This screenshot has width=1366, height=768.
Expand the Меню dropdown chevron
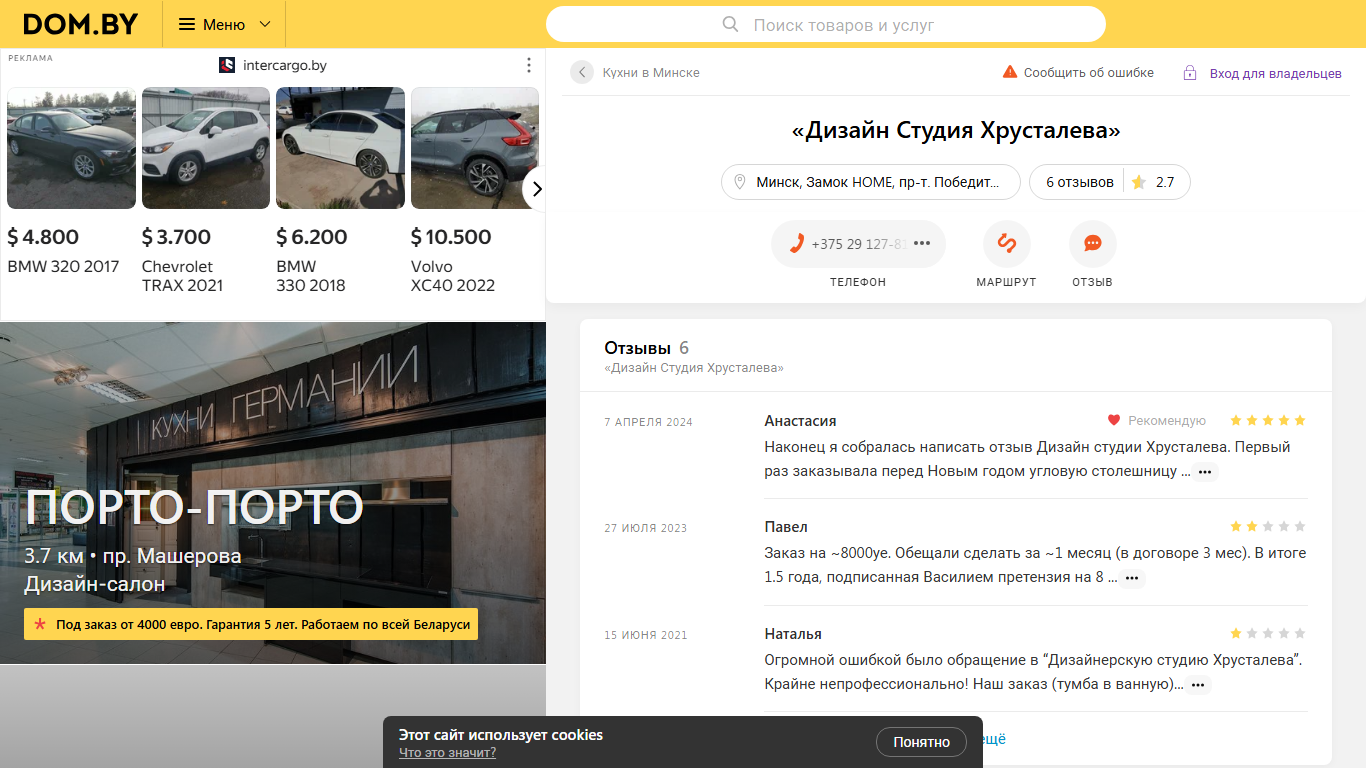tap(265, 24)
